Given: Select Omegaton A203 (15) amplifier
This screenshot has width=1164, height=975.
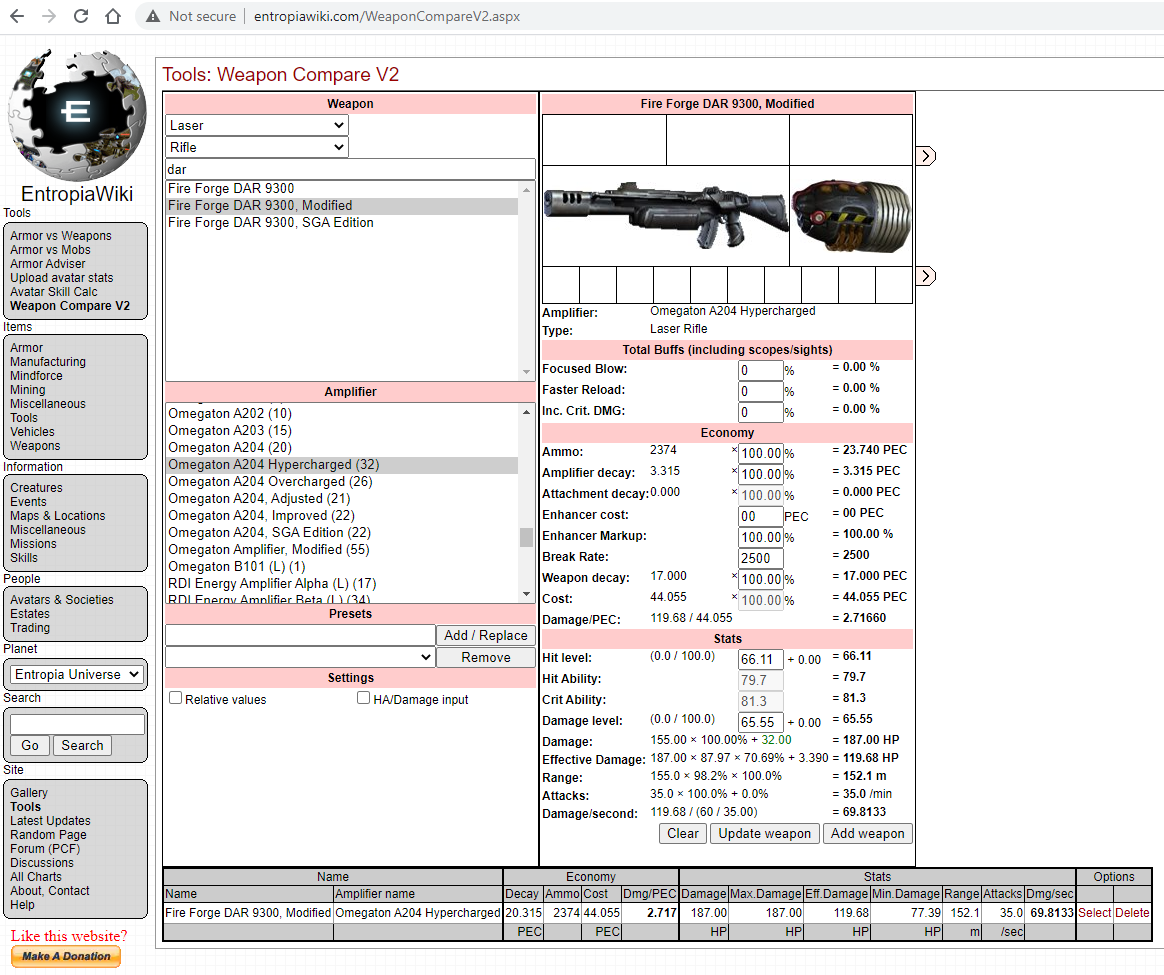Looking at the screenshot, I should click(341, 431).
